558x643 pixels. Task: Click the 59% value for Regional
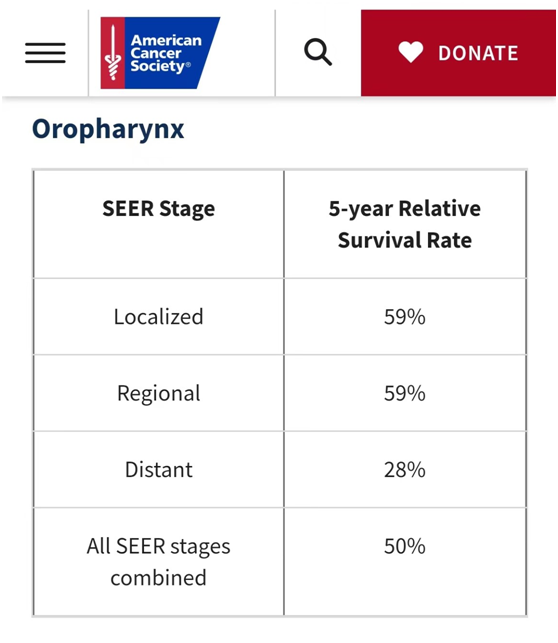pyautogui.click(x=405, y=393)
